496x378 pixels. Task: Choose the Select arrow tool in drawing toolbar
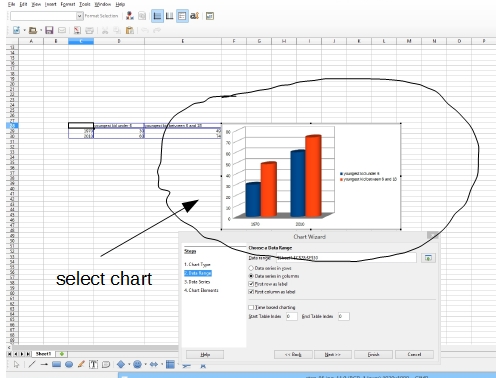(16, 364)
